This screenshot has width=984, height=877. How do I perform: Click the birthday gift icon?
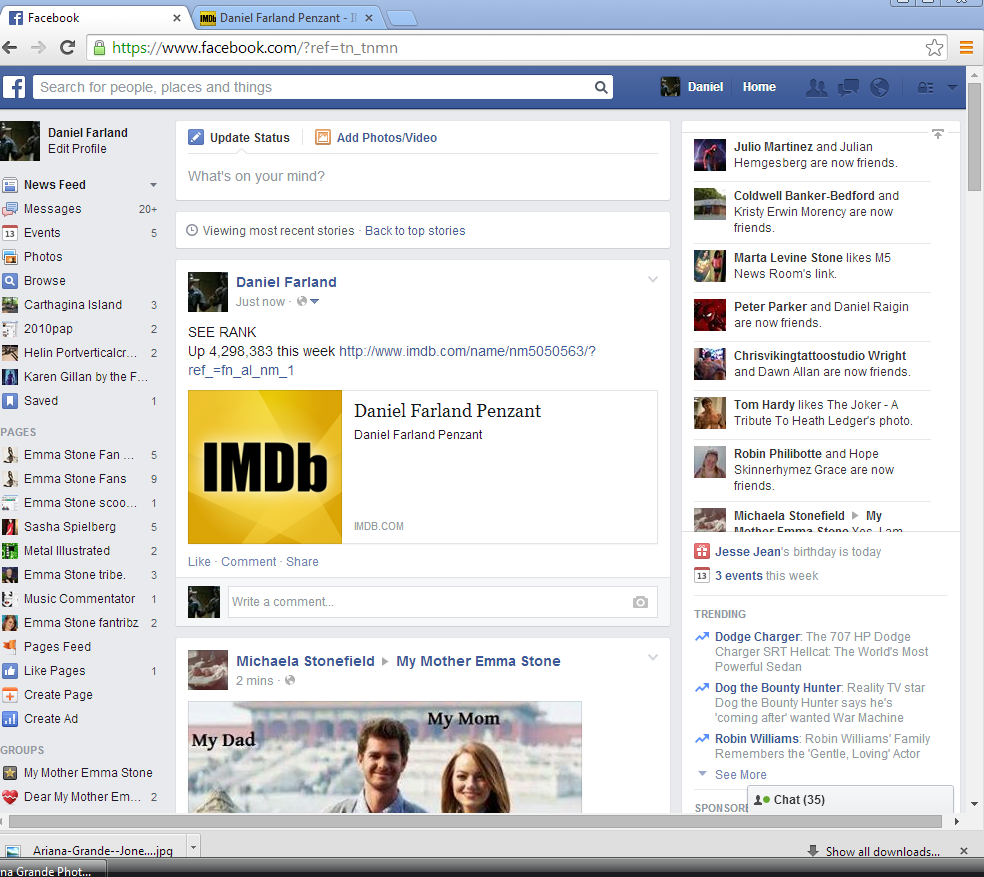(x=702, y=551)
